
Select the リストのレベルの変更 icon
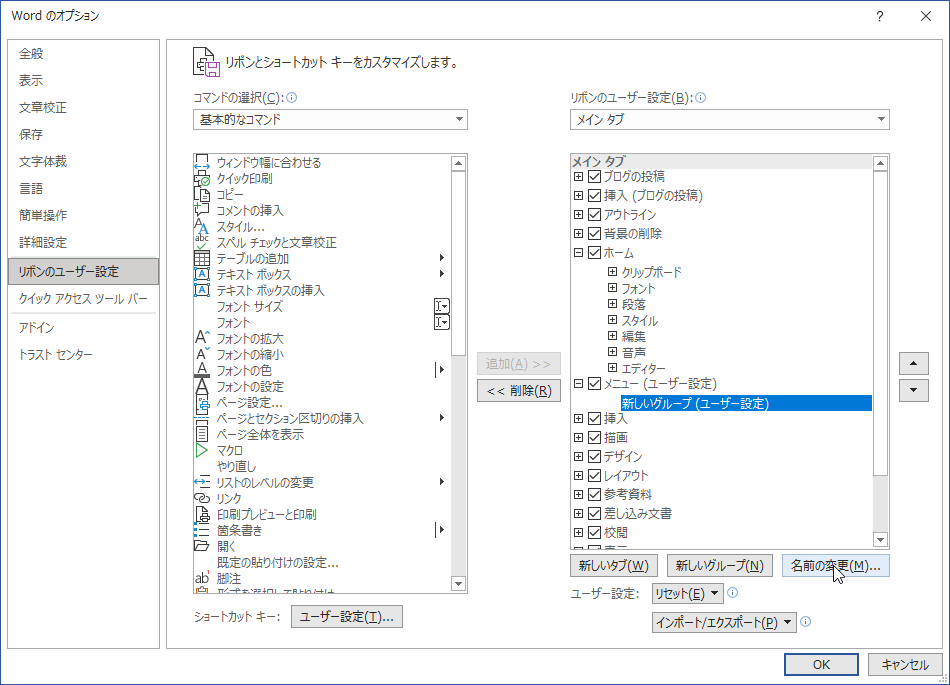[202, 482]
